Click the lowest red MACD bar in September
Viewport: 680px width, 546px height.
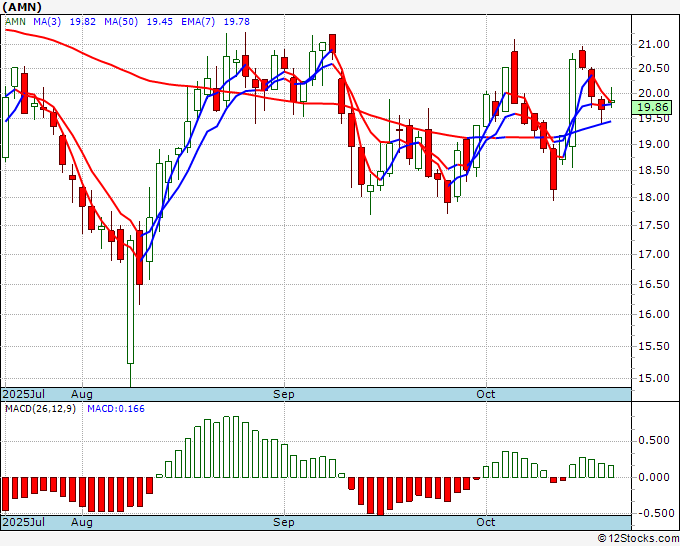pos(380,496)
